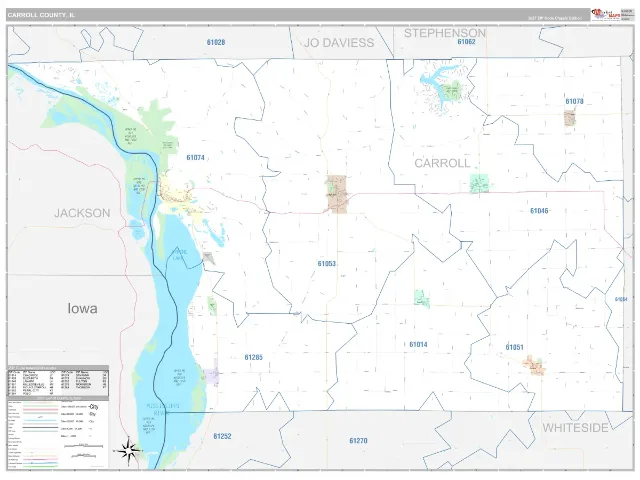
Task: Click the JACKSON county label
Action: pyautogui.click(x=82, y=213)
